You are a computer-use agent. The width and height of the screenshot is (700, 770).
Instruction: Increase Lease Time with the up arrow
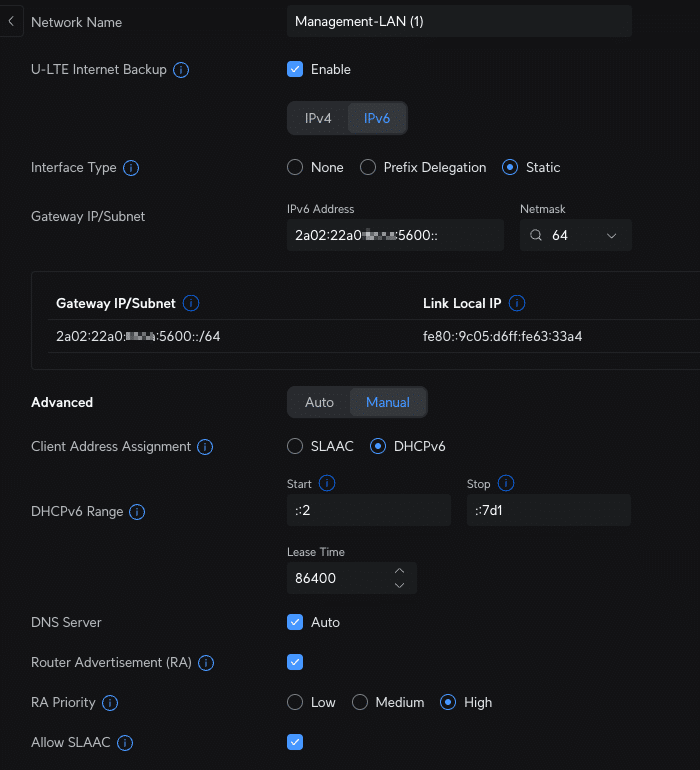click(x=399, y=571)
